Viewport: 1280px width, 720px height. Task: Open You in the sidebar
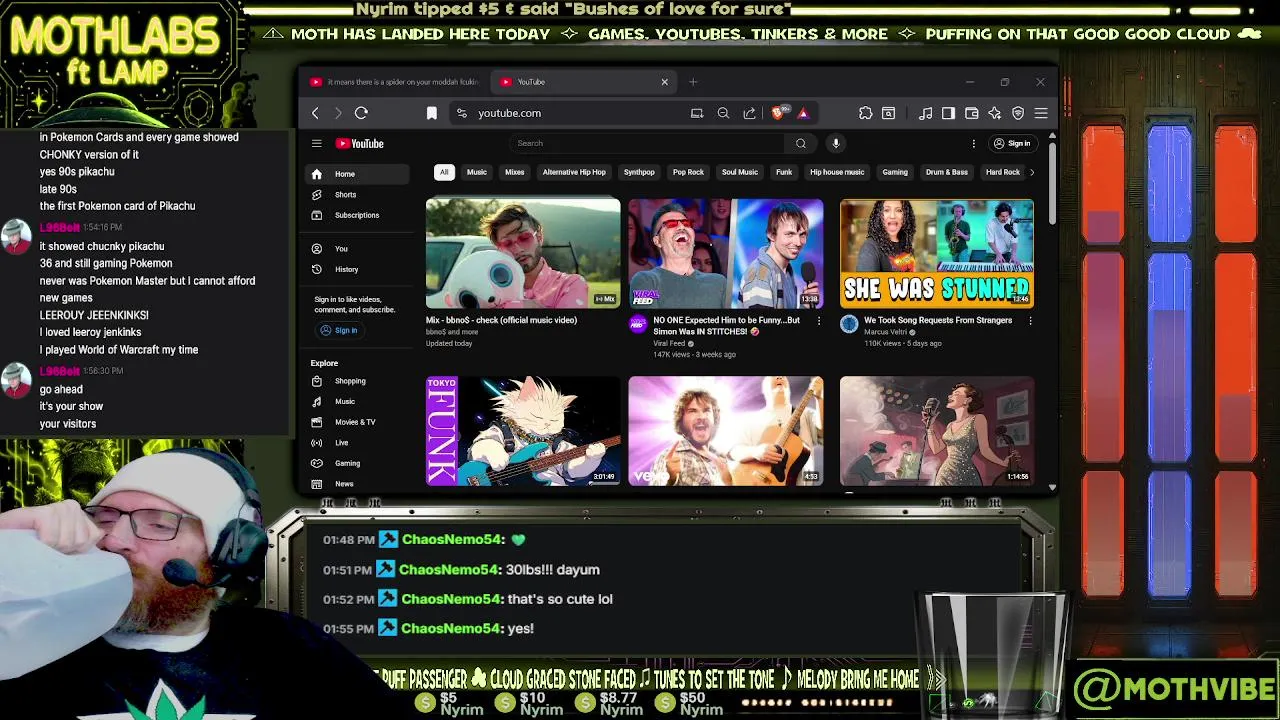pos(357,248)
